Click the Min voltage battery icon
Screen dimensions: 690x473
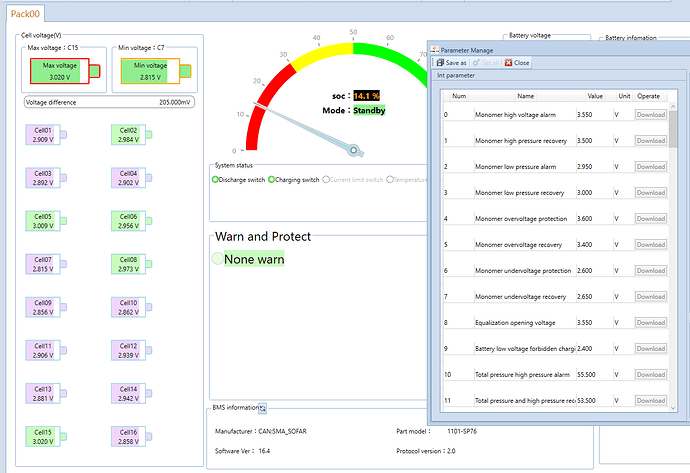156,71
